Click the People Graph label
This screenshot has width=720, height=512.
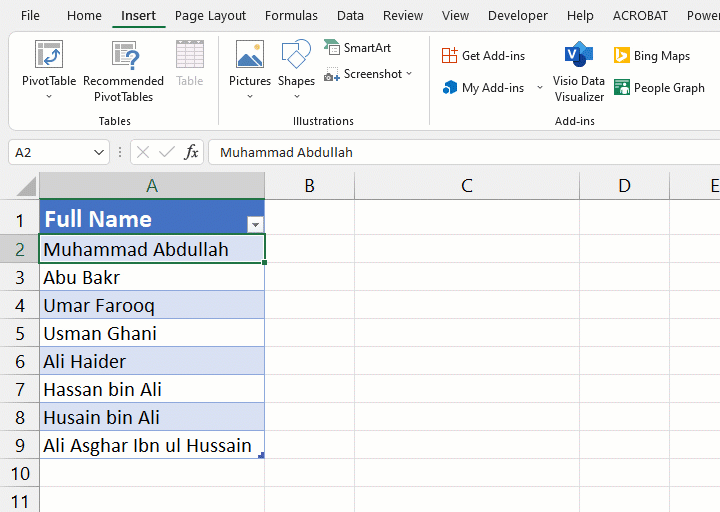tap(669, 88)
